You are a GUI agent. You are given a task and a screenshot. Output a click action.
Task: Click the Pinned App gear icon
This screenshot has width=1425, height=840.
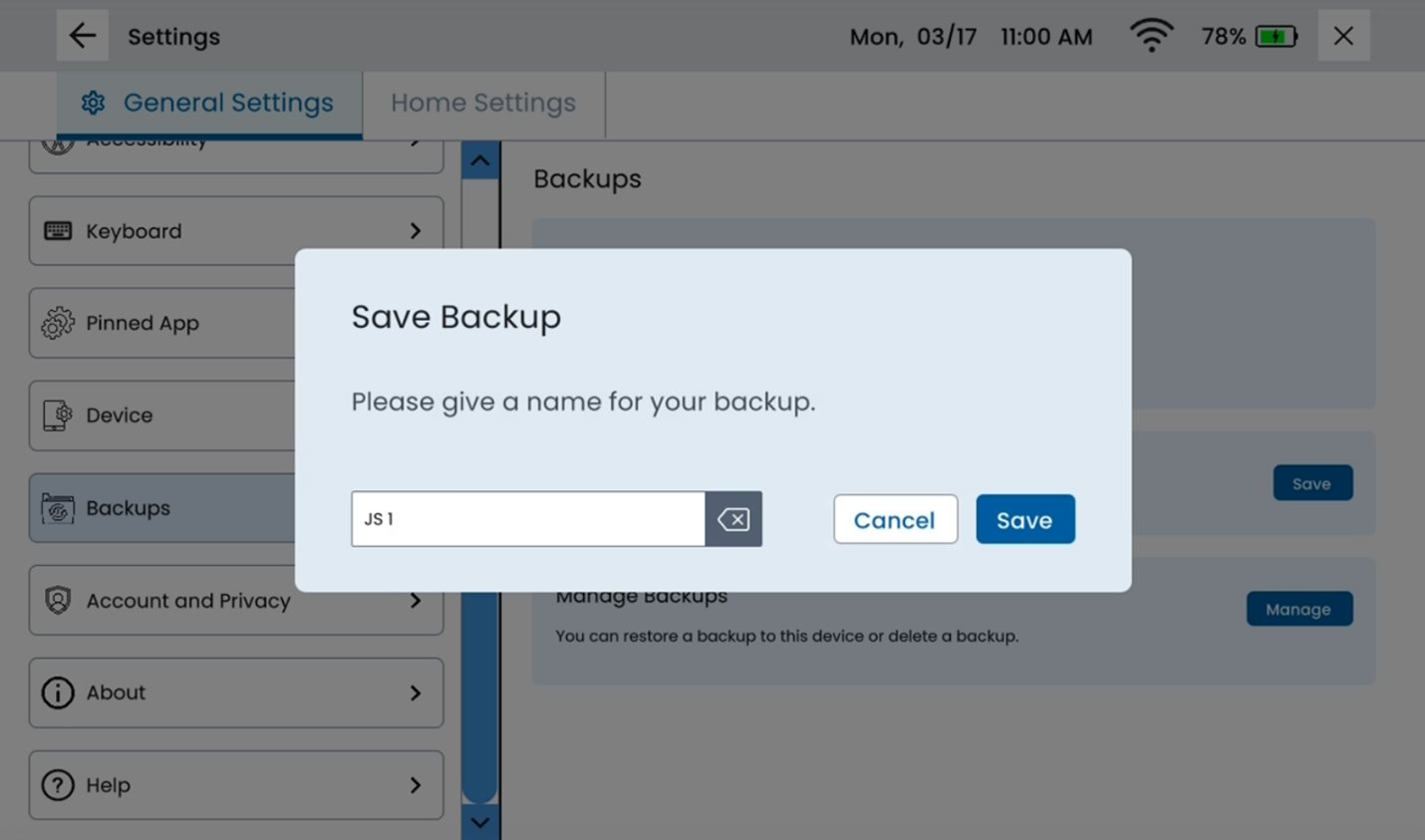[58, 323]
